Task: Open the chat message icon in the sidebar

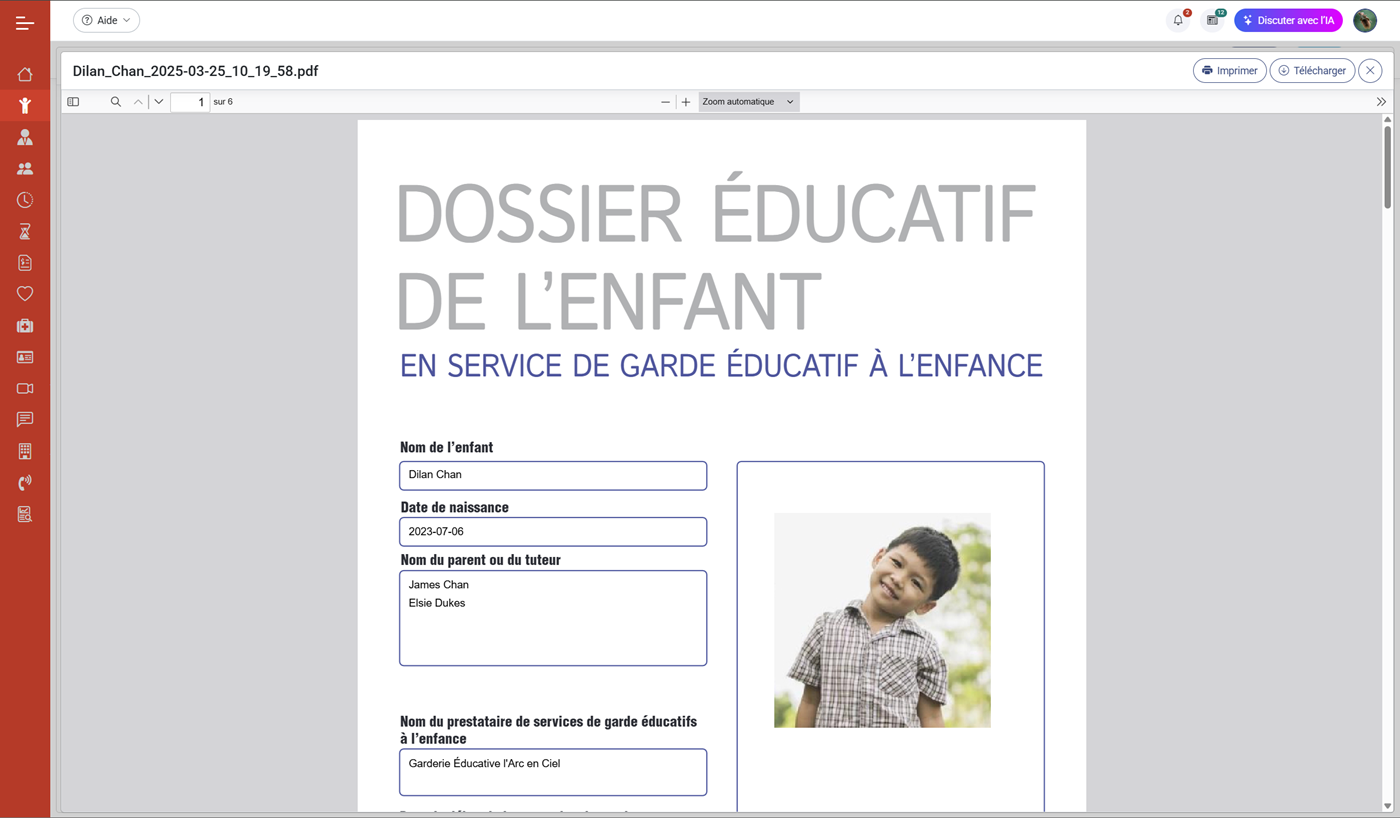Action: click(x=25, y=419)
